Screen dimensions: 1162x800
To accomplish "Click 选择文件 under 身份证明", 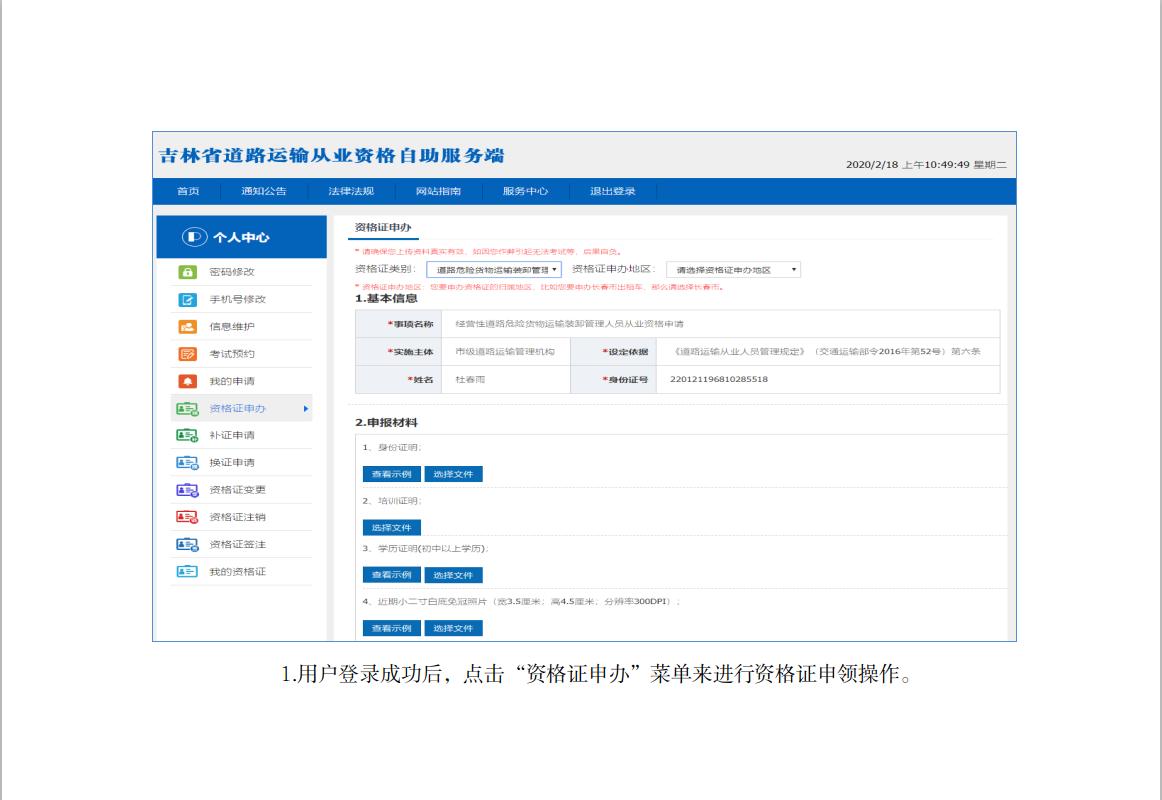I will (x=453, y=474).
